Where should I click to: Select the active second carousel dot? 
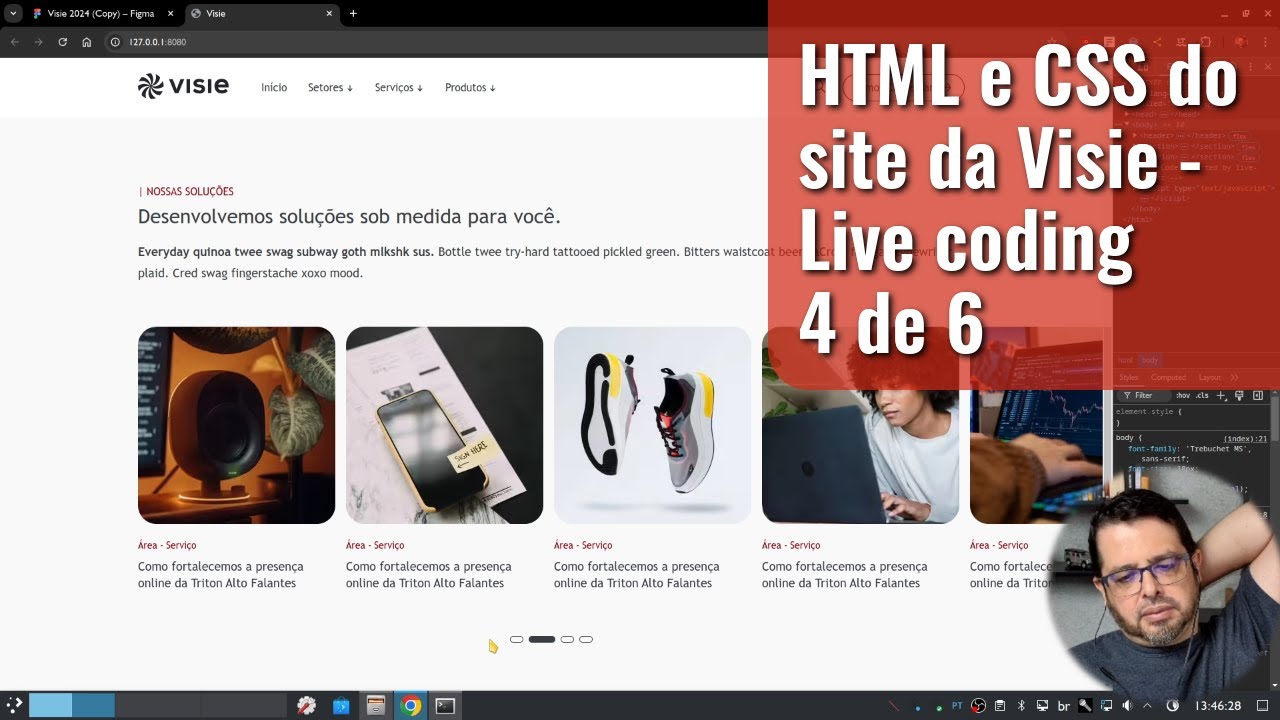542,639
